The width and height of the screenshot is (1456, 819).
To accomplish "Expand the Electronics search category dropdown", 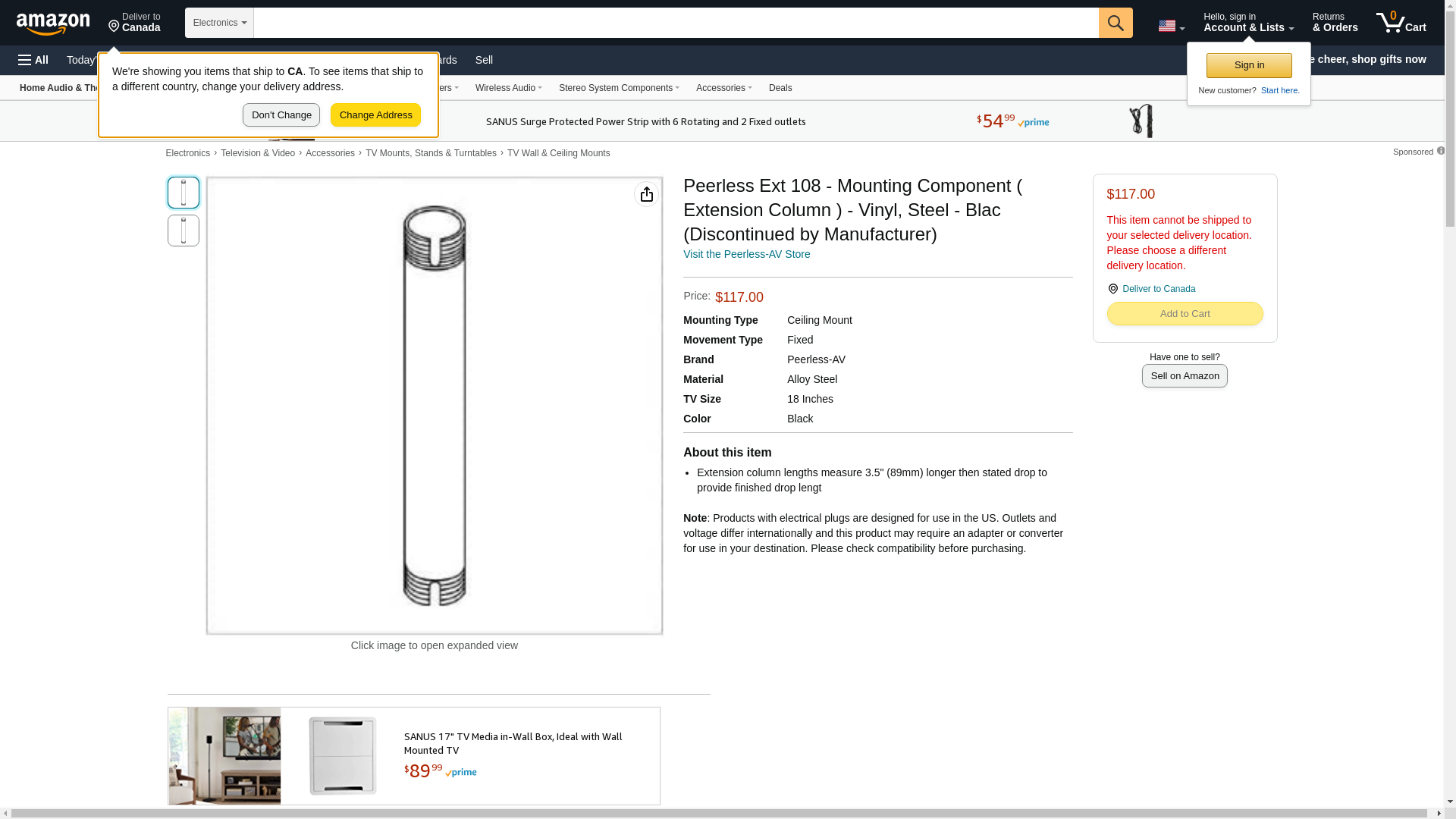I will coord(219,23).
